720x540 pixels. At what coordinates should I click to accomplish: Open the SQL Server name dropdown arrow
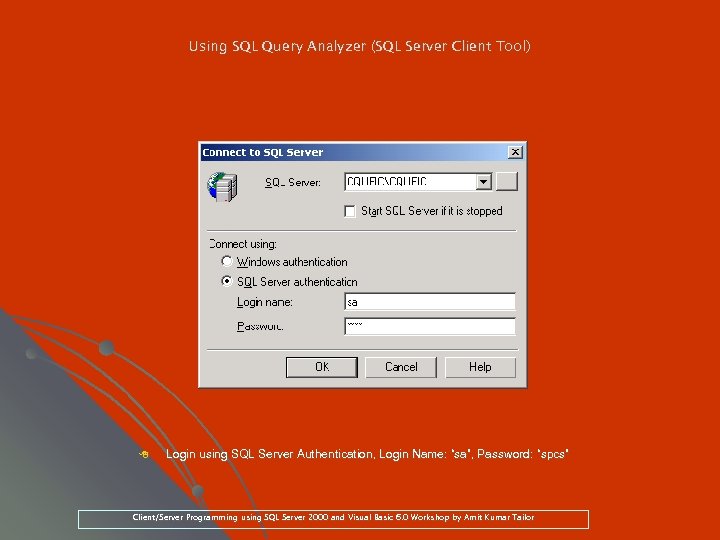484,182
